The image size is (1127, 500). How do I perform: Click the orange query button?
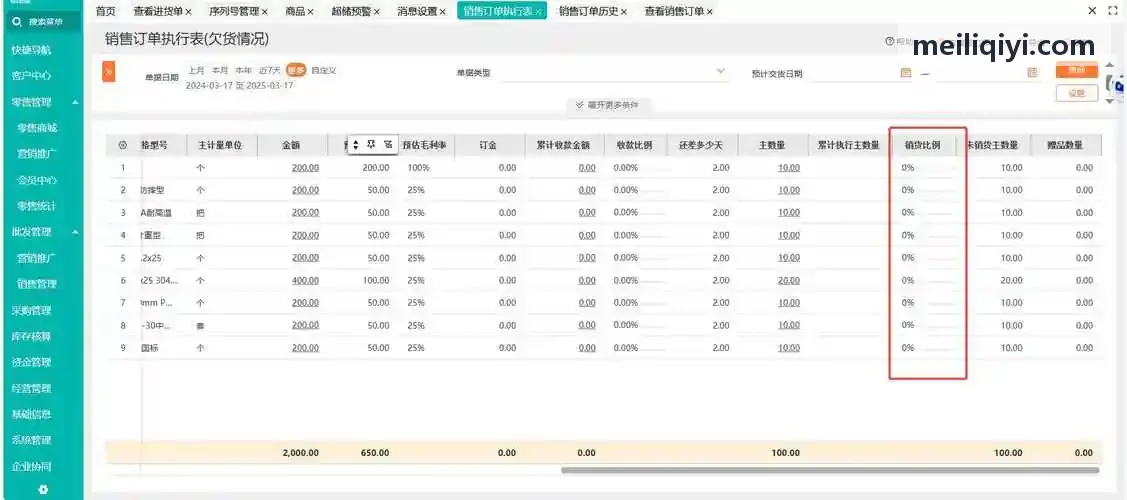(1077, 70)
